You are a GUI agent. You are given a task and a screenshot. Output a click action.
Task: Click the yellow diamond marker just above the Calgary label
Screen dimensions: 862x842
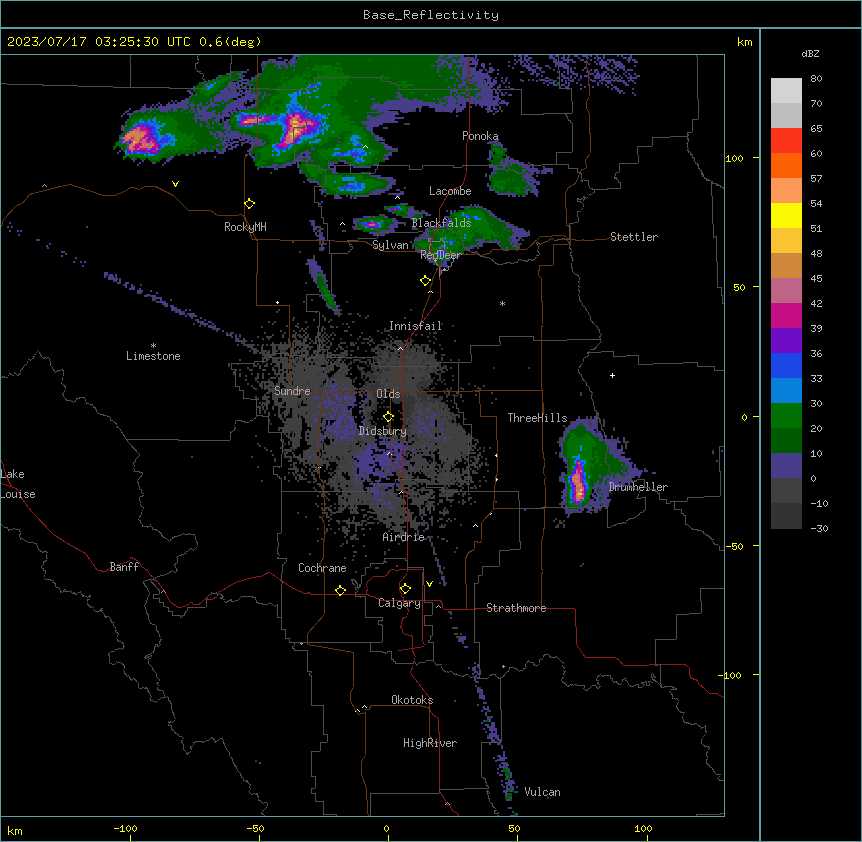[406, 589]
